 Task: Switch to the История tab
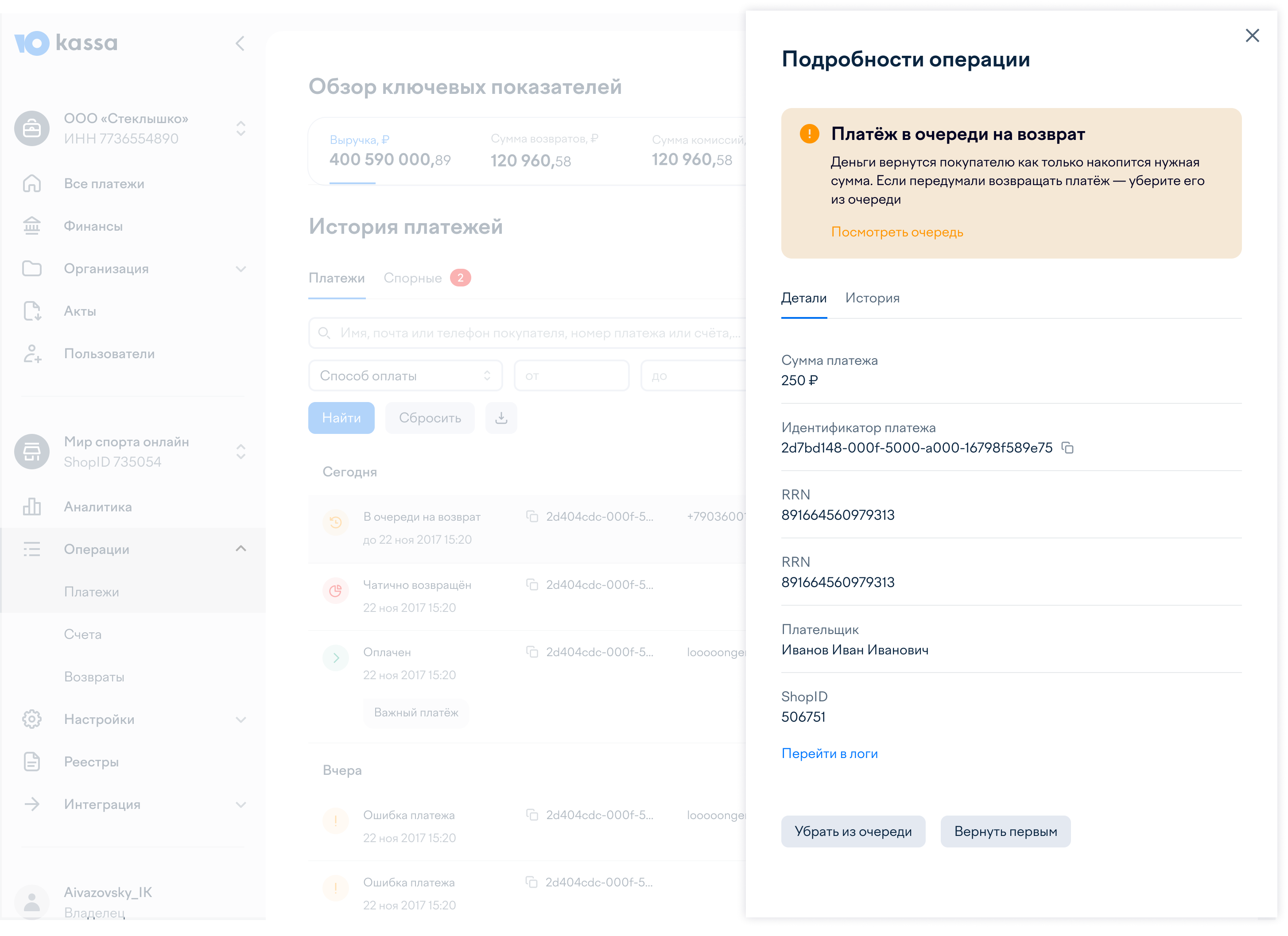[873, 298]
